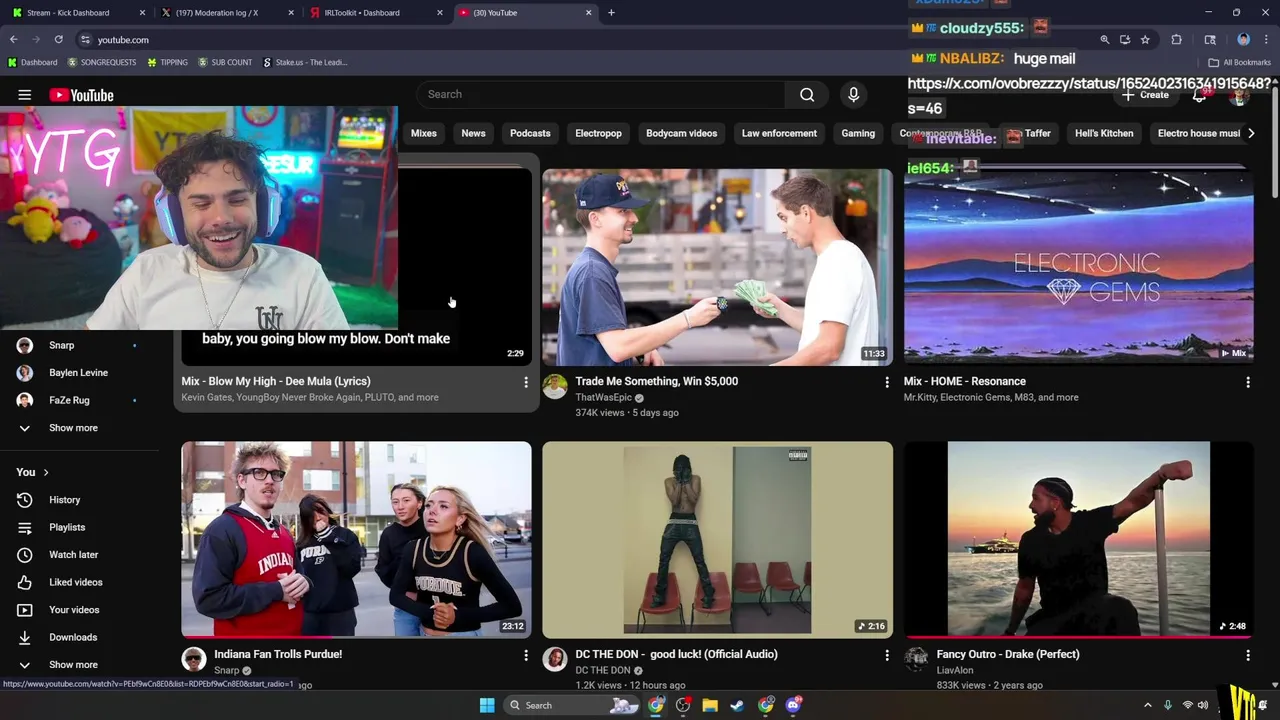
Task: Open options for Blow My High mix
Action: (x=525, y=382)
